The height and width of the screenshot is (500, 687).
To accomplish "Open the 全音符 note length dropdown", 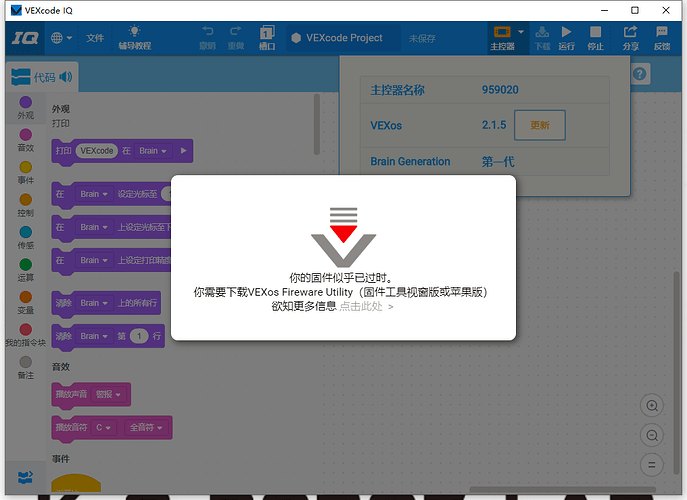I will (146, 427).
